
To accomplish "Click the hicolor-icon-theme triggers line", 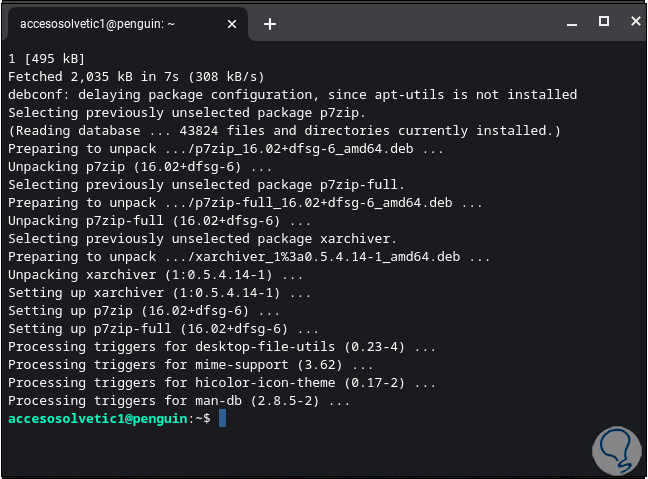I will tap(222, 382).
